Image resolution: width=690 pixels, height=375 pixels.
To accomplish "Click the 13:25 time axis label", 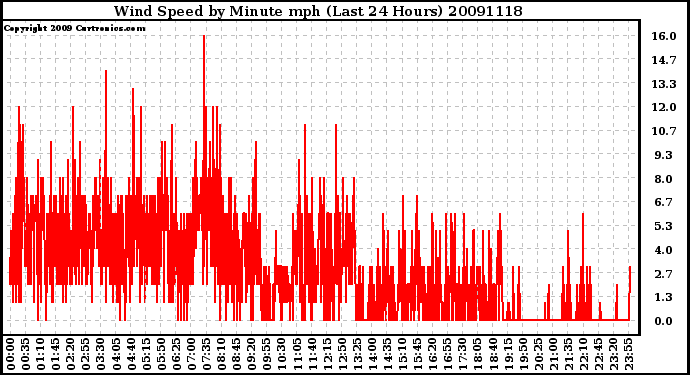I will [x=357, y=354].
